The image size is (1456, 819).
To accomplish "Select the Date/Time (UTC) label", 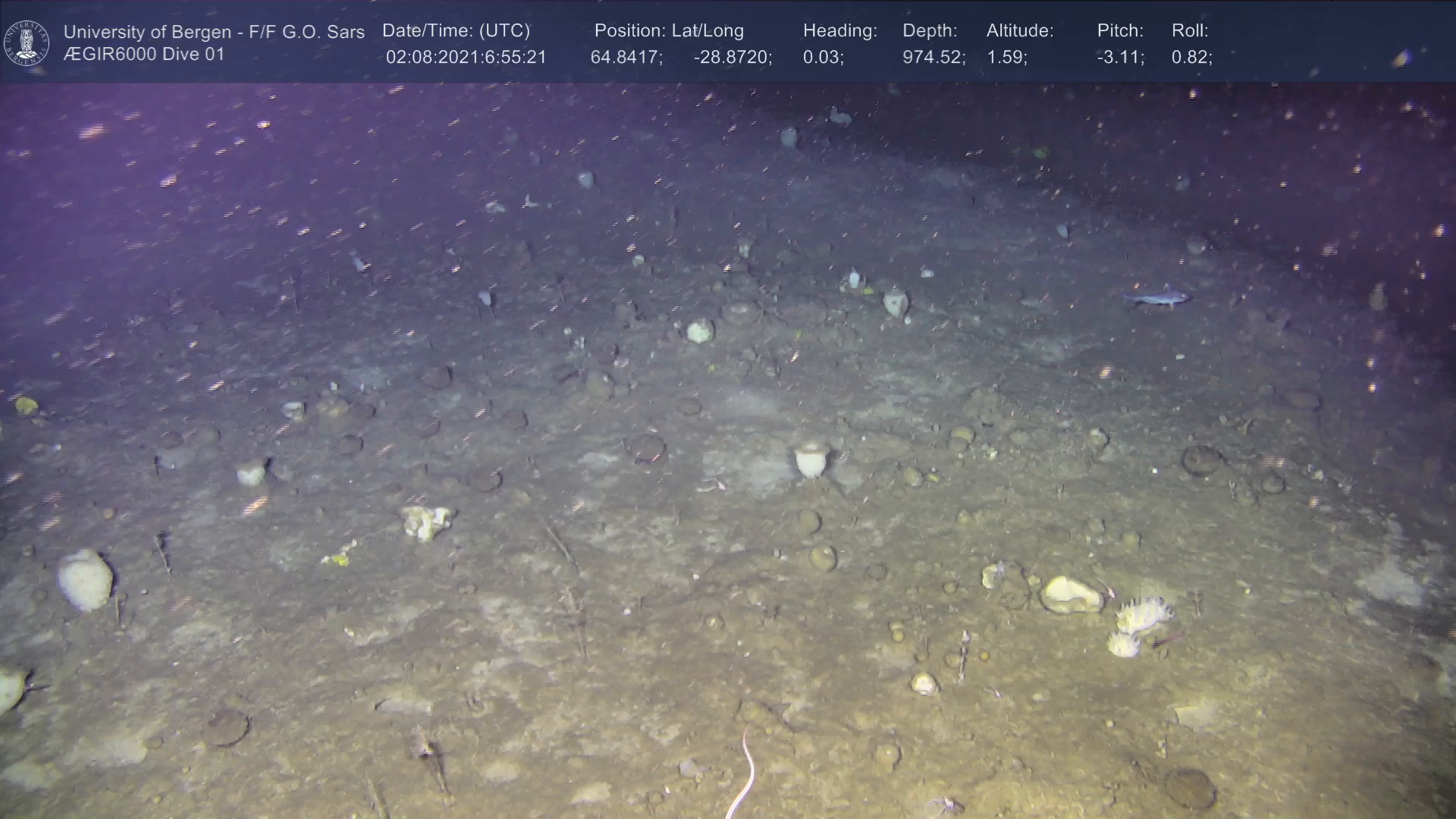I will coord(456,30).
